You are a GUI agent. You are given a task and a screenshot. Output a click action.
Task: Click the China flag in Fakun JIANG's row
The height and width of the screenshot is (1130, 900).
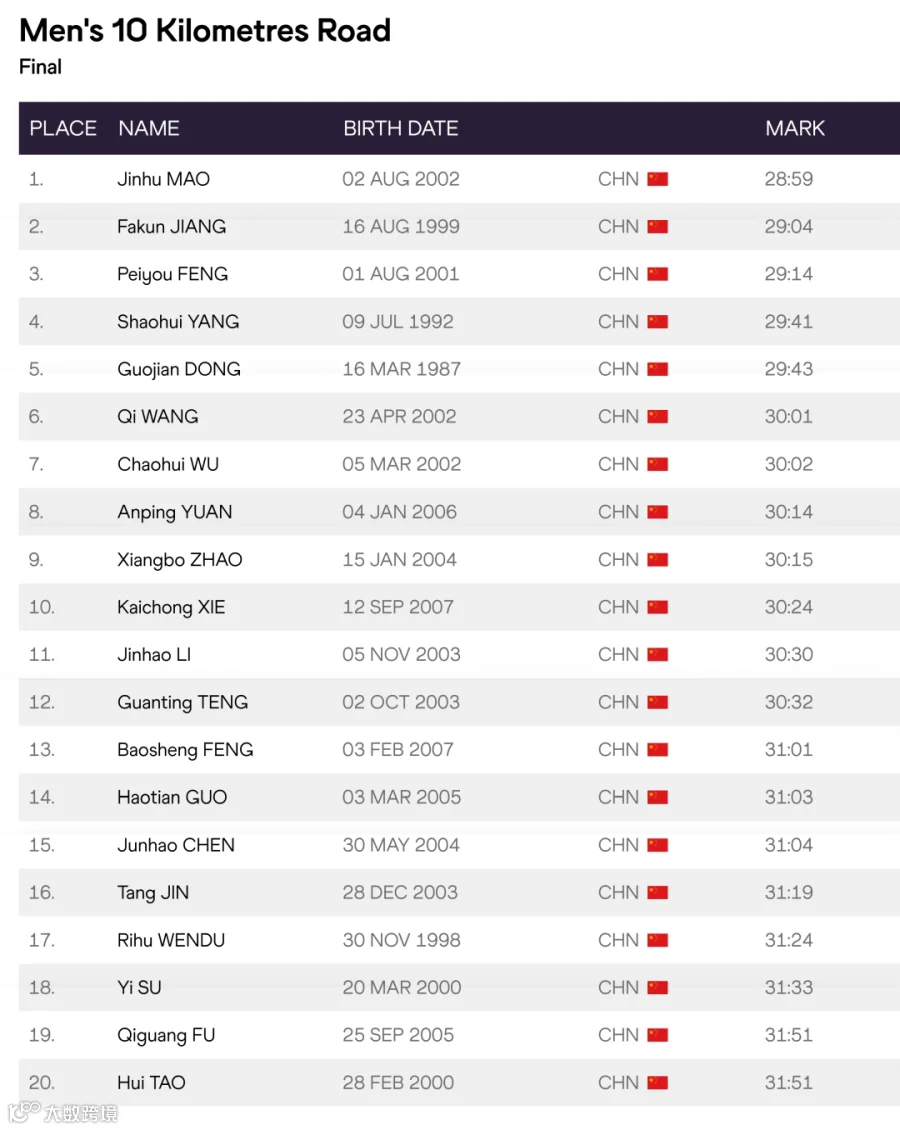tap(657, 226)
